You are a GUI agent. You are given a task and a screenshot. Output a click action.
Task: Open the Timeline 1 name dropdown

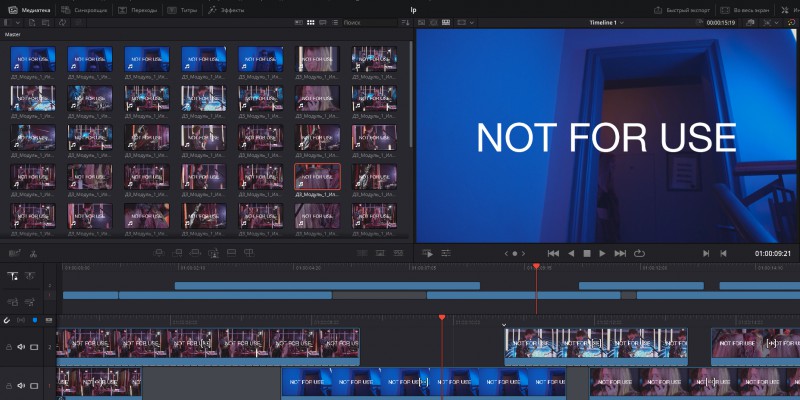607,22
